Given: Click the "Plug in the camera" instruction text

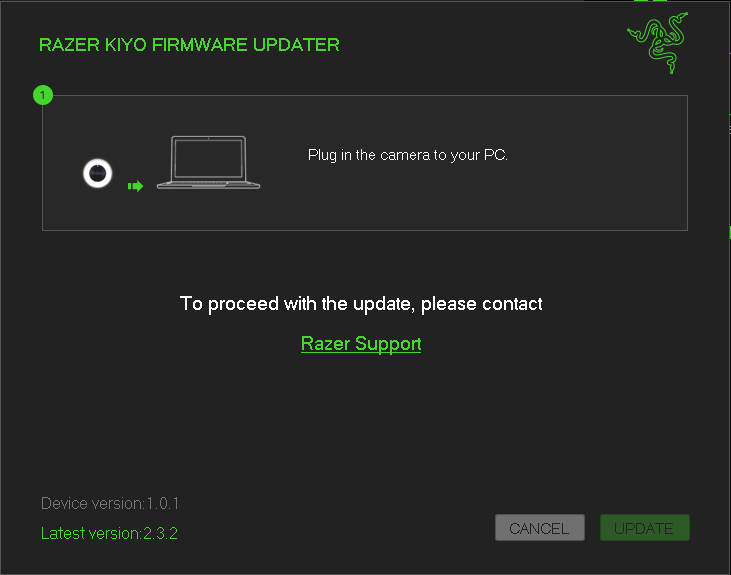Looking at the screenshot, I should [x=407, y=155].
